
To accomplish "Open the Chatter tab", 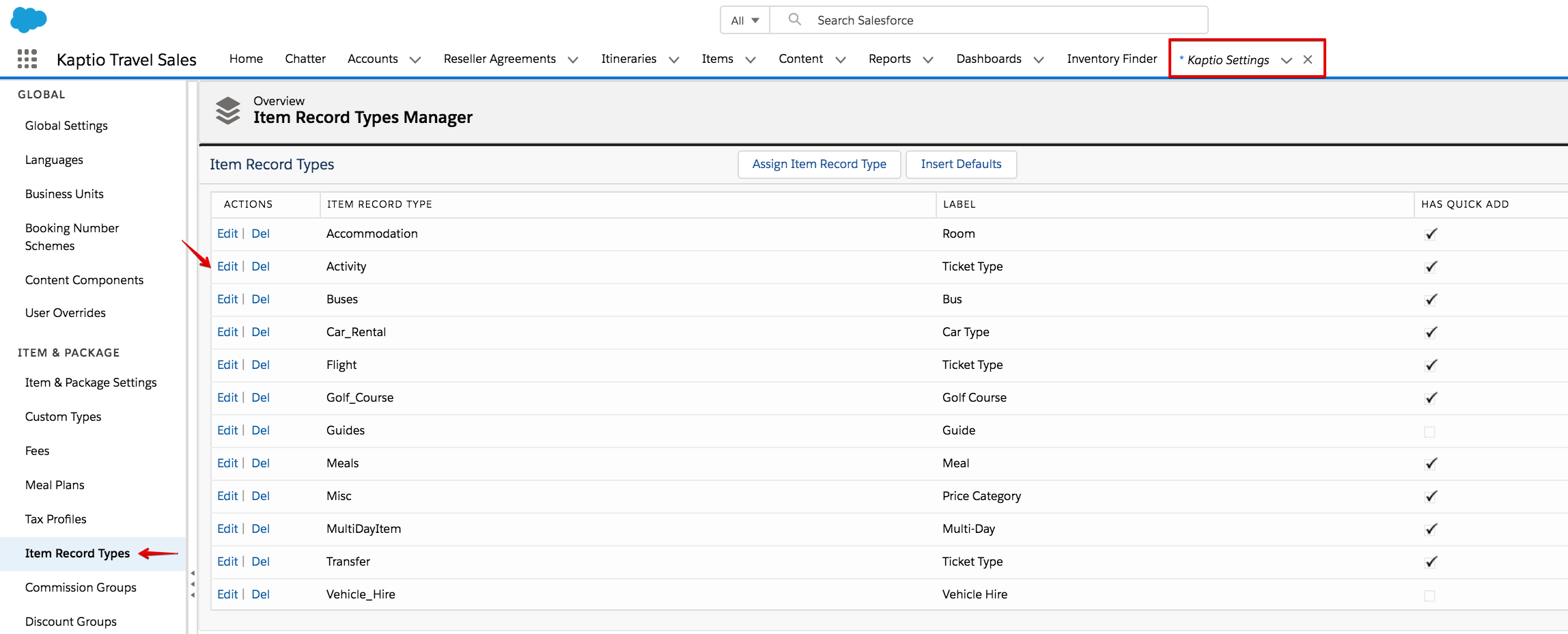I will [305, 59].
